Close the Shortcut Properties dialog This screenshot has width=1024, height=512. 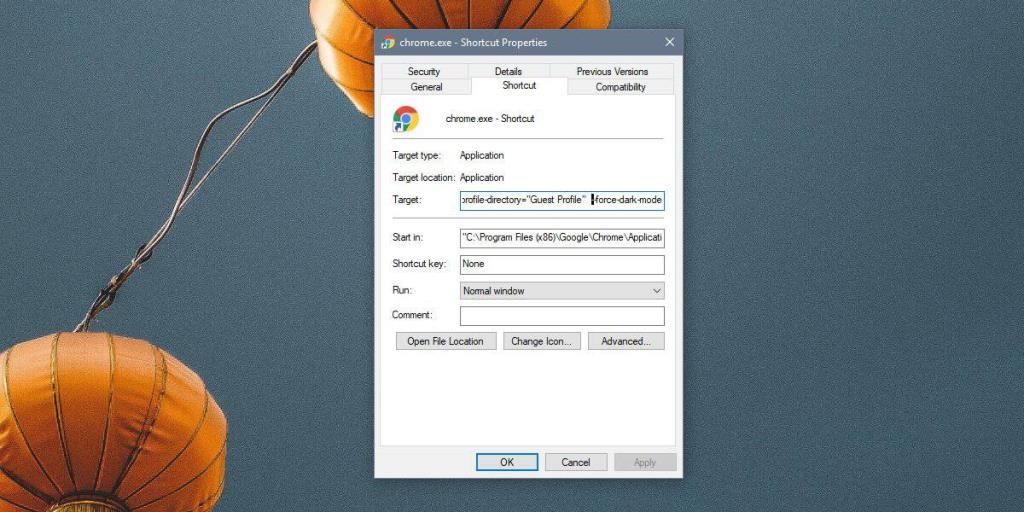tap(669, 43)
